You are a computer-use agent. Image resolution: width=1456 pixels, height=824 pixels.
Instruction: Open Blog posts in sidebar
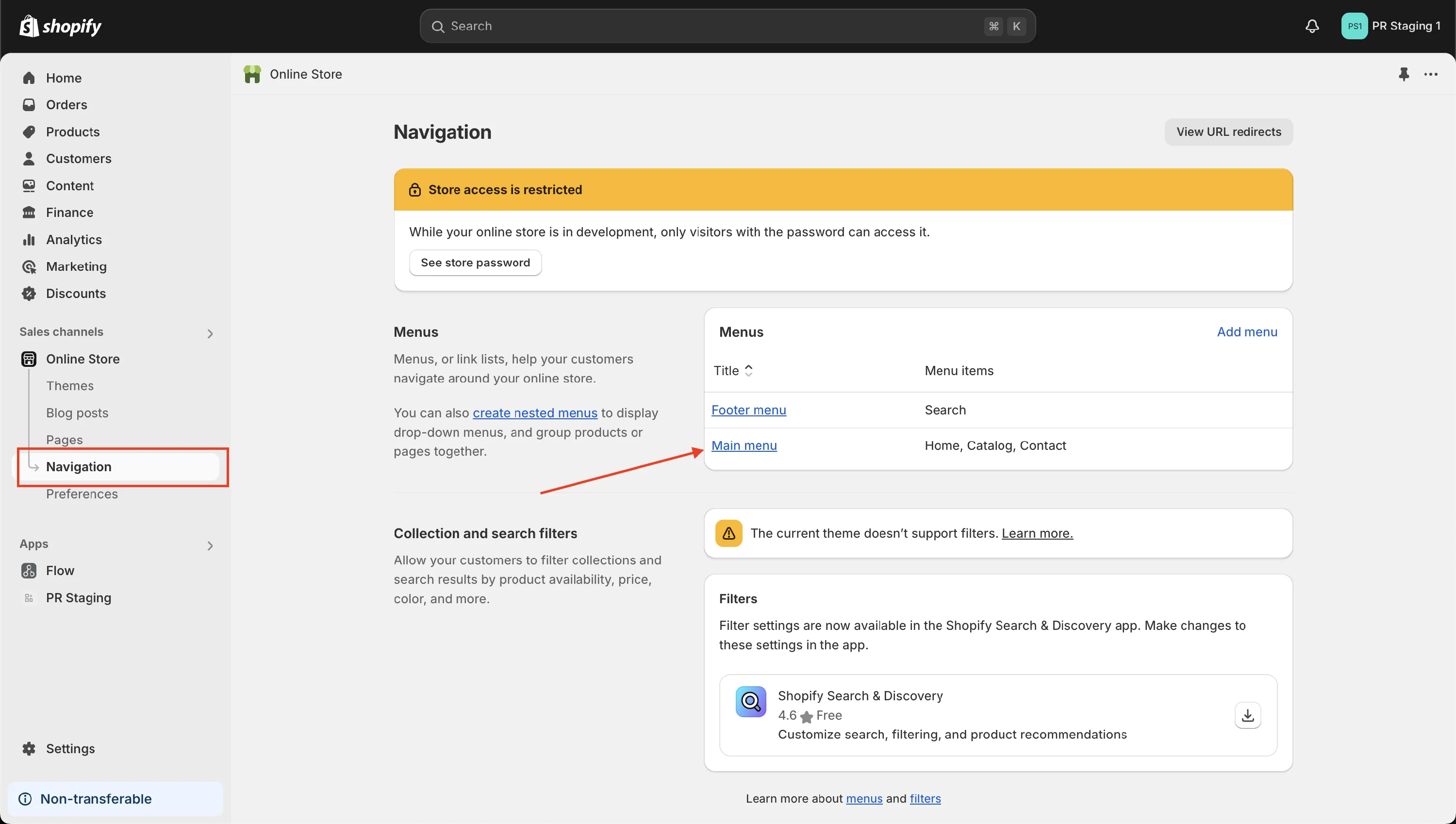(x=77, y=413)
